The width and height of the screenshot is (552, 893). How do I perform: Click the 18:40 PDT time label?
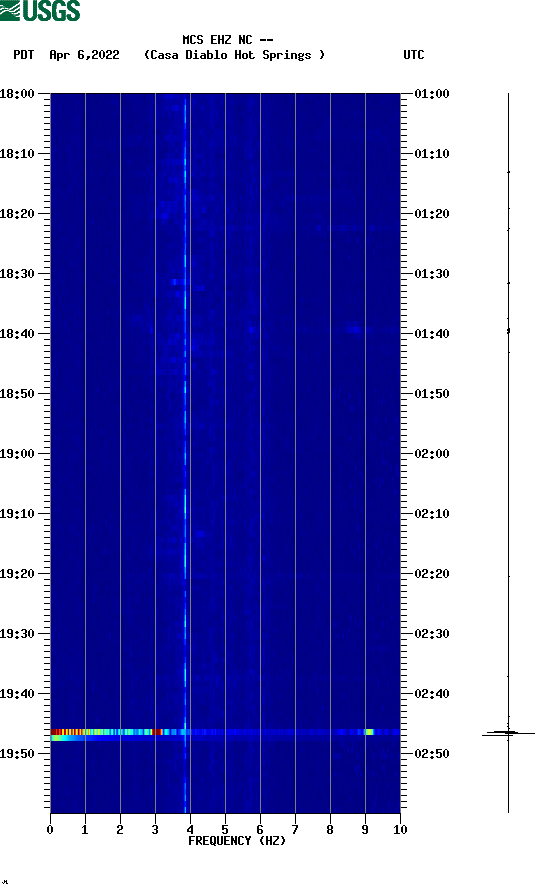click(17, 334)
